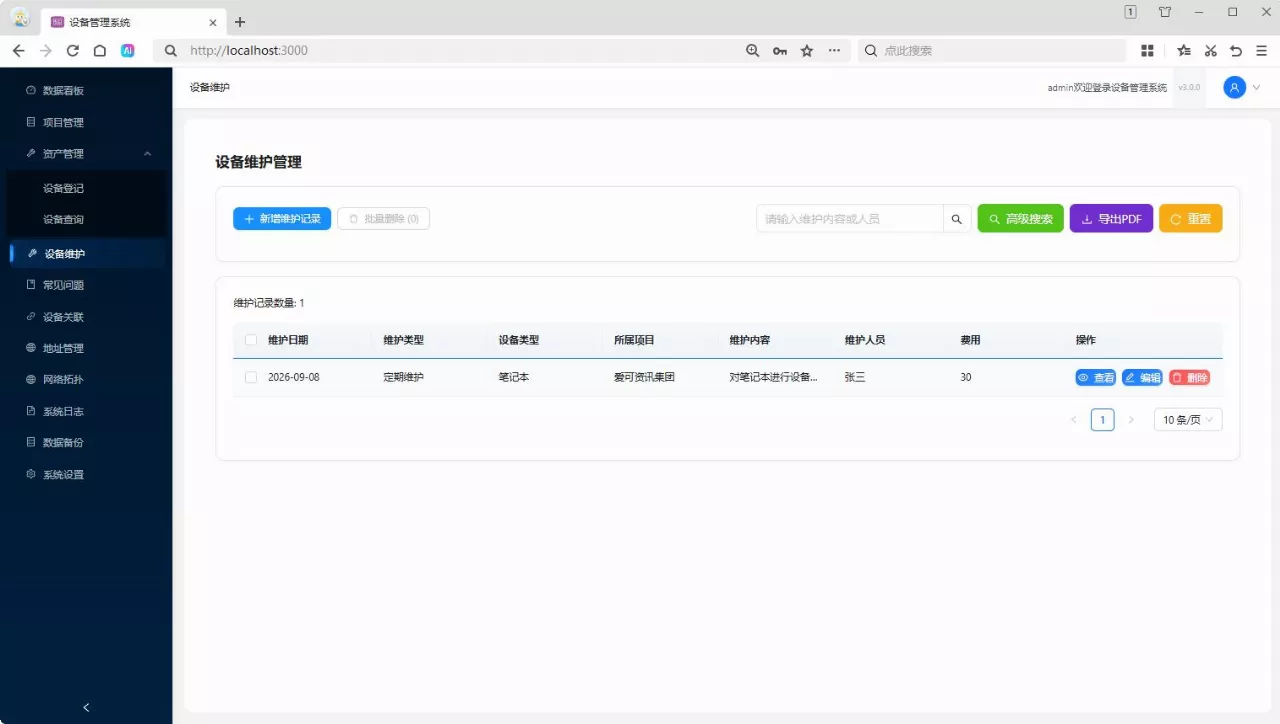Tick the select-all checkbox in table header

[x=251, y=340]
